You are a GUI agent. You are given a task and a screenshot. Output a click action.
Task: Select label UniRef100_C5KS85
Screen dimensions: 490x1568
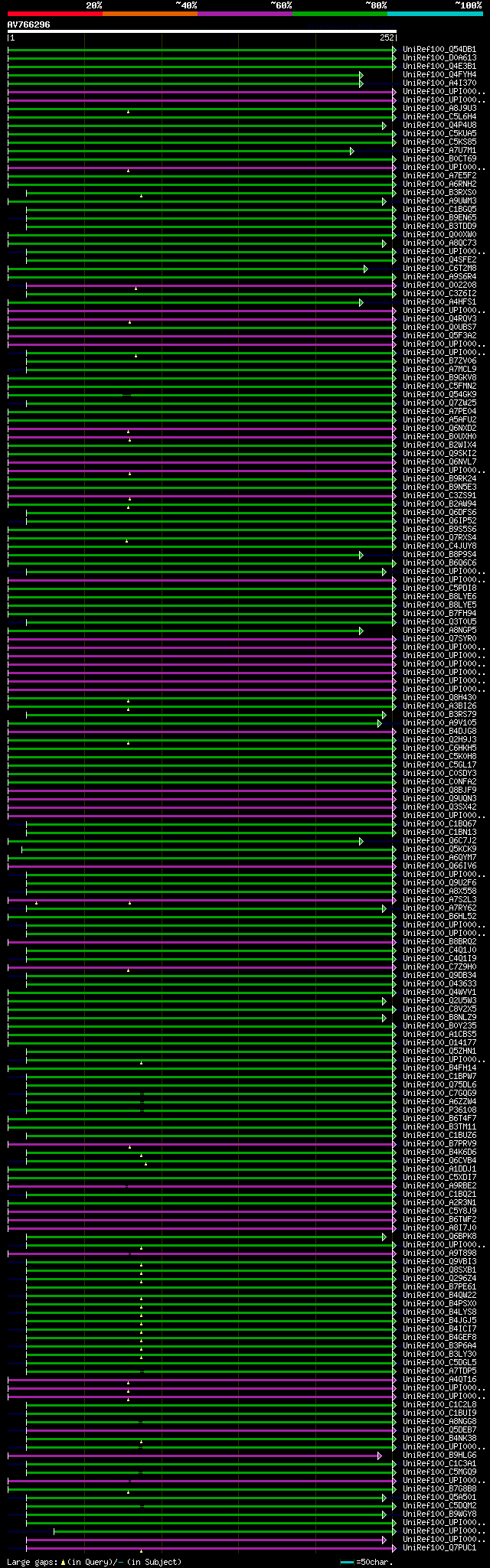[x=439, y=142]
